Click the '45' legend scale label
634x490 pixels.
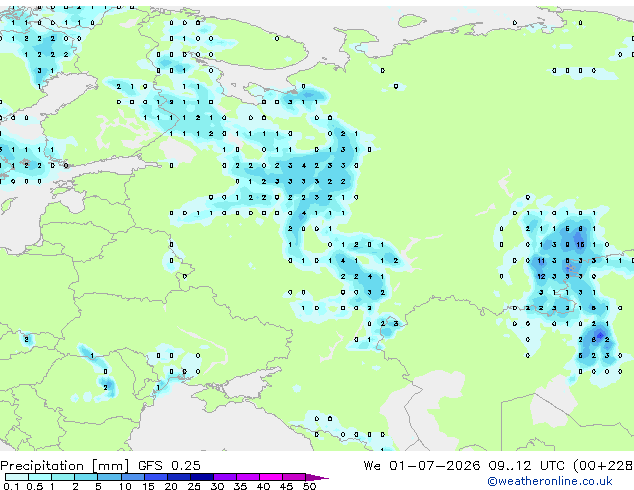[x=286, y=486]
